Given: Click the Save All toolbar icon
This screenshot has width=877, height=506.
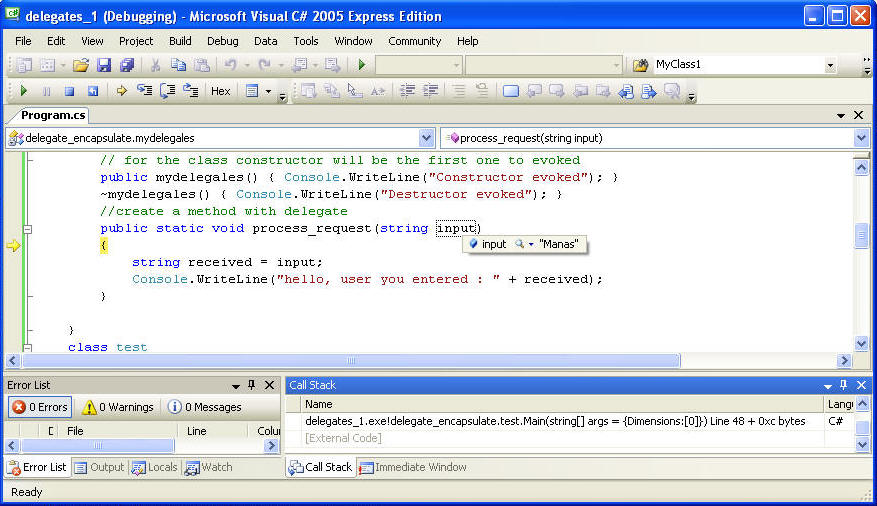Looking at the screenshot, I should pos(127,65).
